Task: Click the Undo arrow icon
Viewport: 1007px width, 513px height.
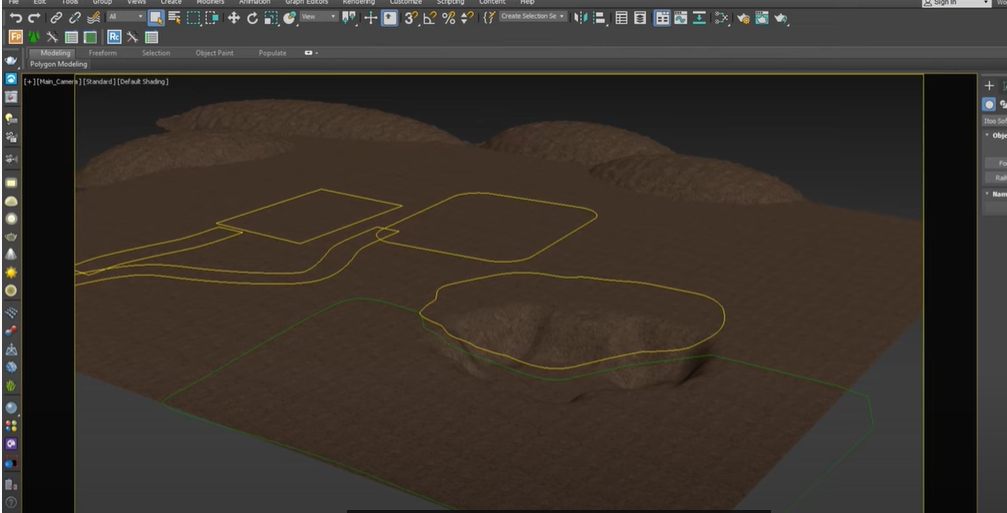Action: pos(16,18)
